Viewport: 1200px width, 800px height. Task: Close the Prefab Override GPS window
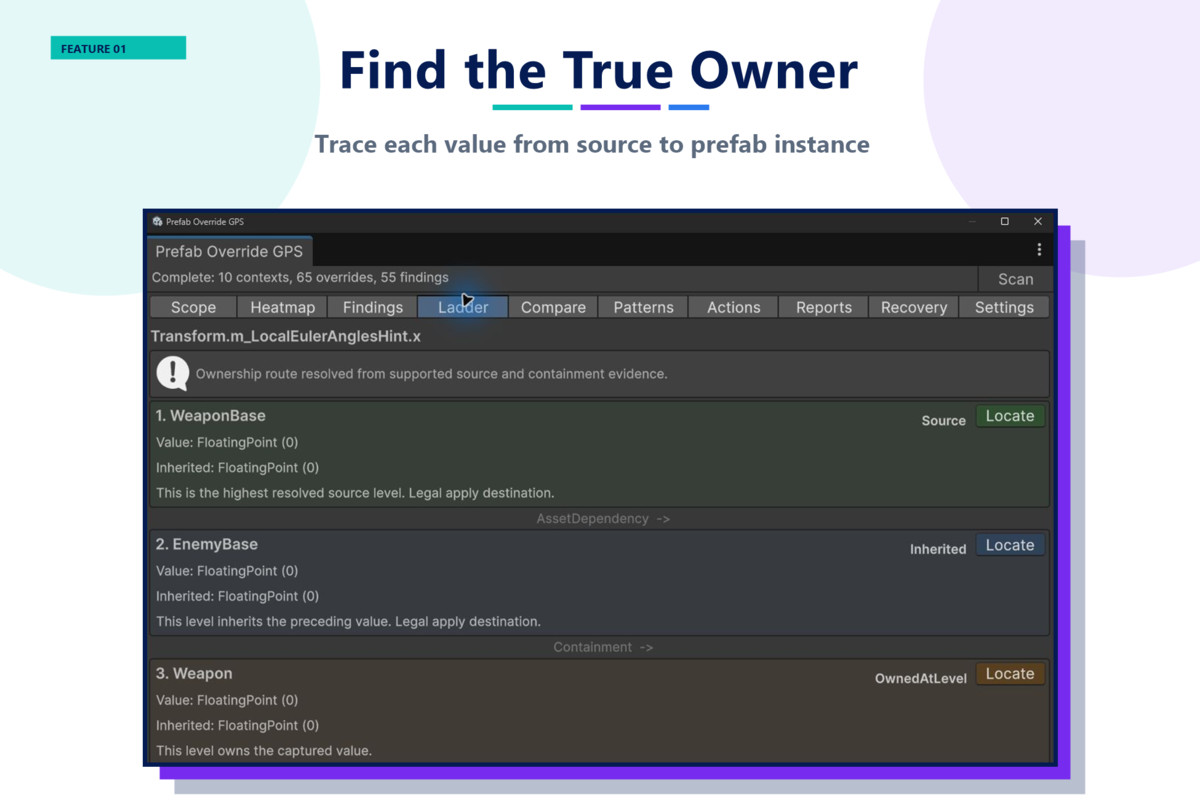[1037, 221]
